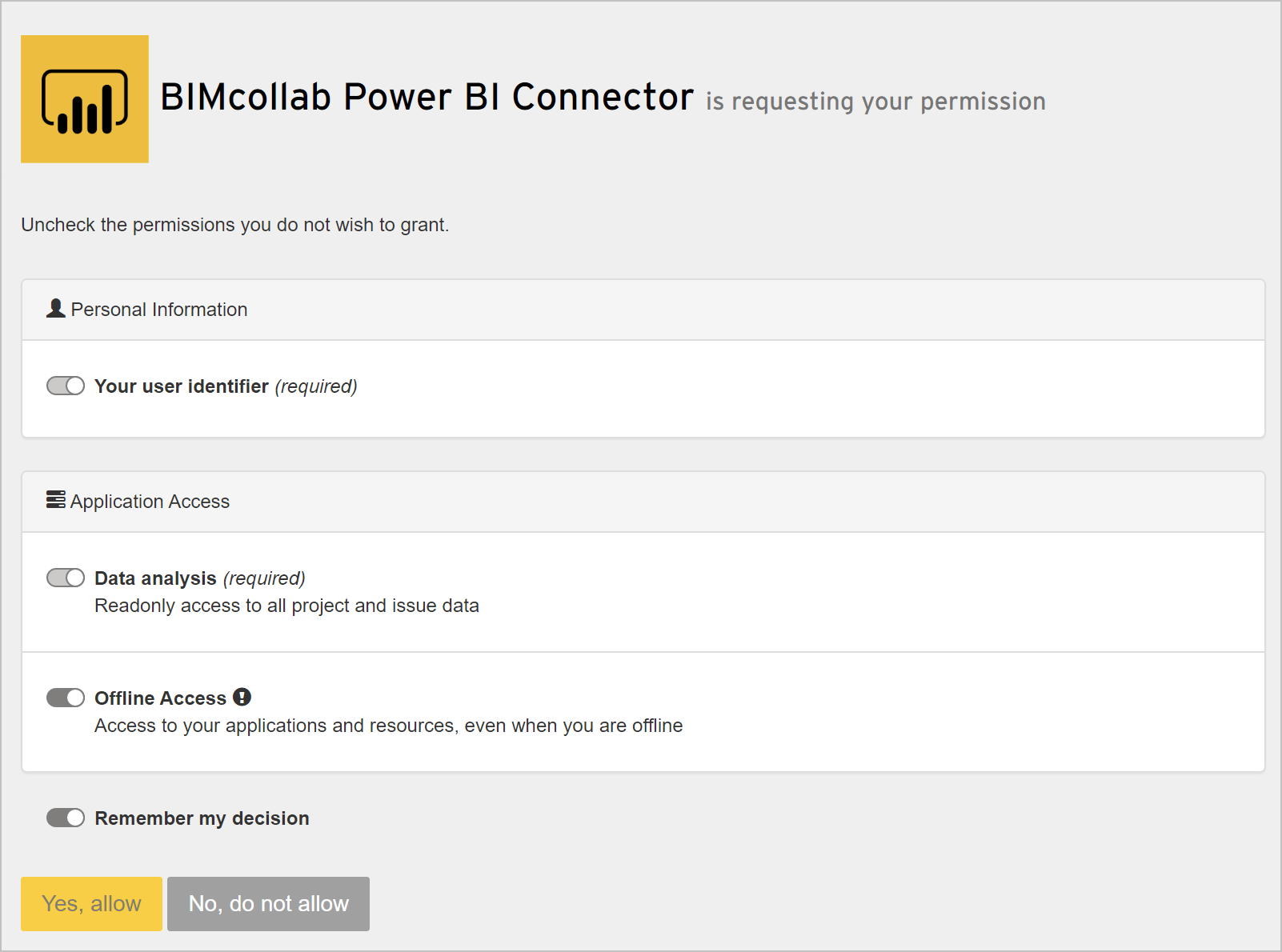1282x952 pixels.
Task: Click 'Access to your applications and resources' description
Action: [x=388, y=726]
